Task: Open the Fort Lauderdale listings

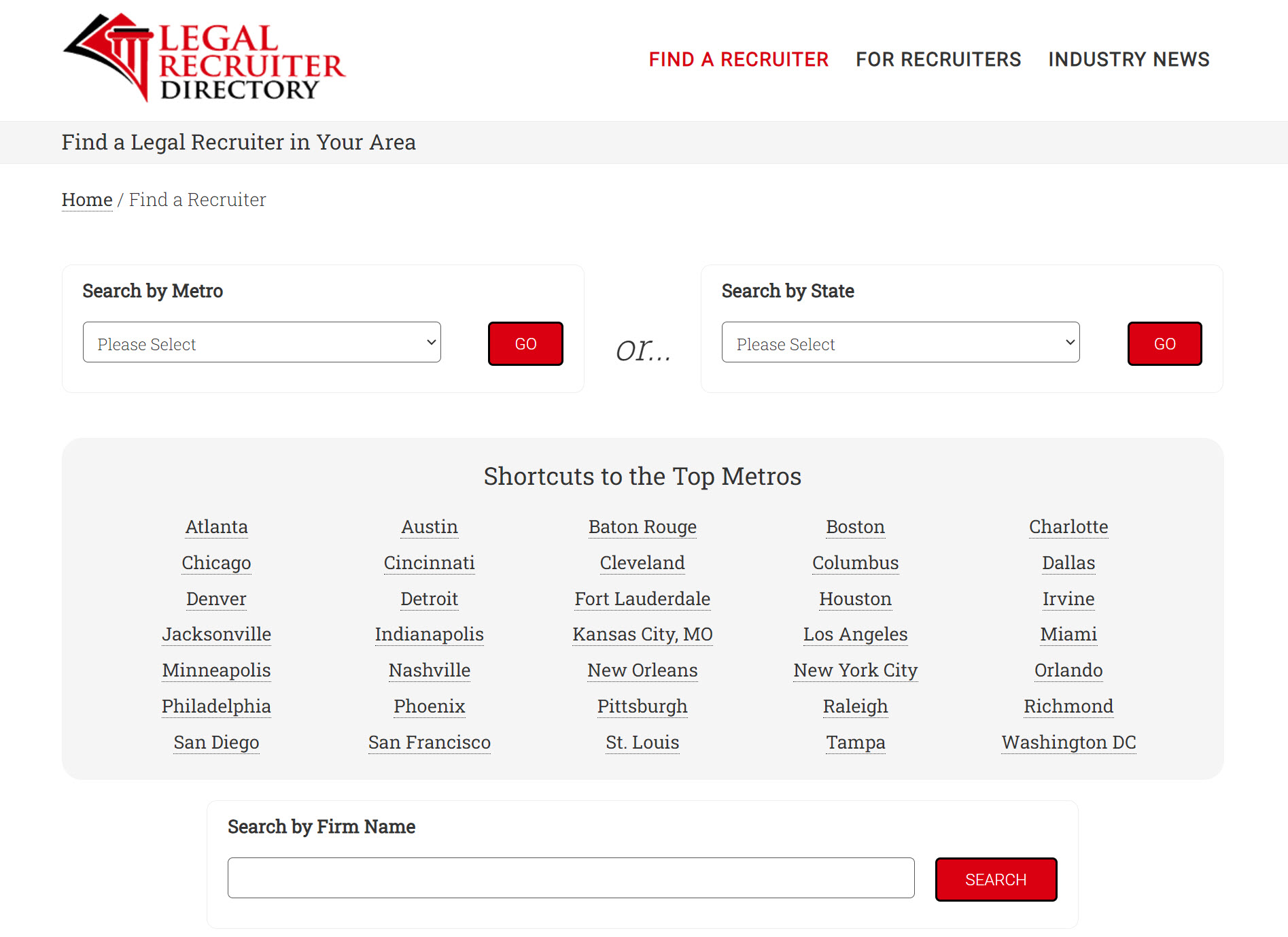Action: pos(642,598)
